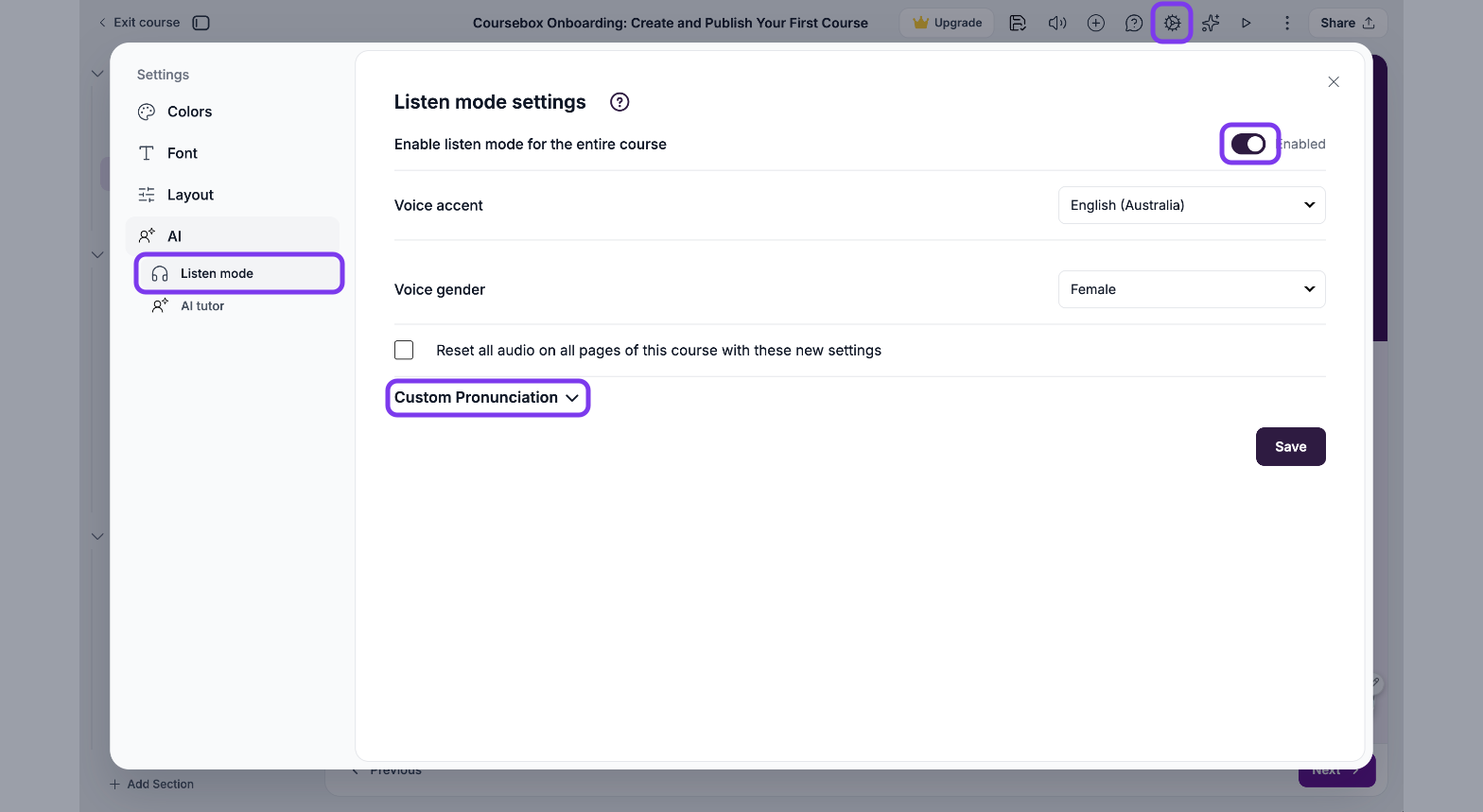Viewport: 1483px width, 812px height.
Task: Open course settings gear icon
Action: [1172, 23]
